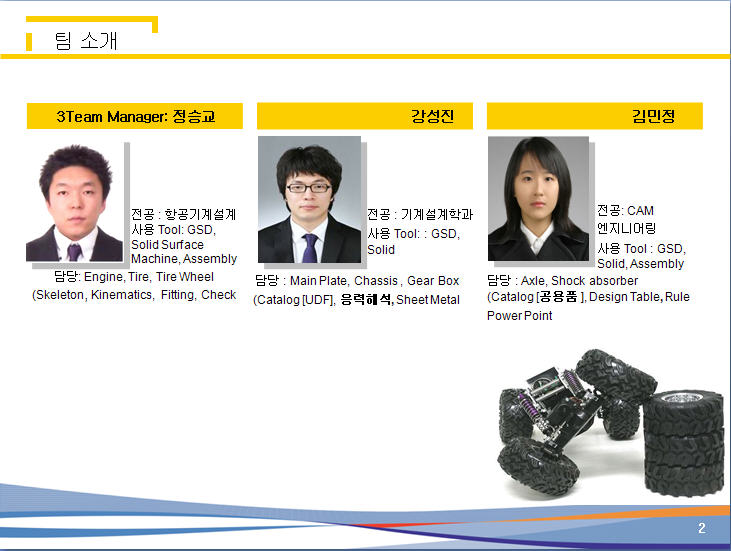The height and width of the screenshot is (551, 731).
Task: Click slide page number 2
Action: [701, 528]
